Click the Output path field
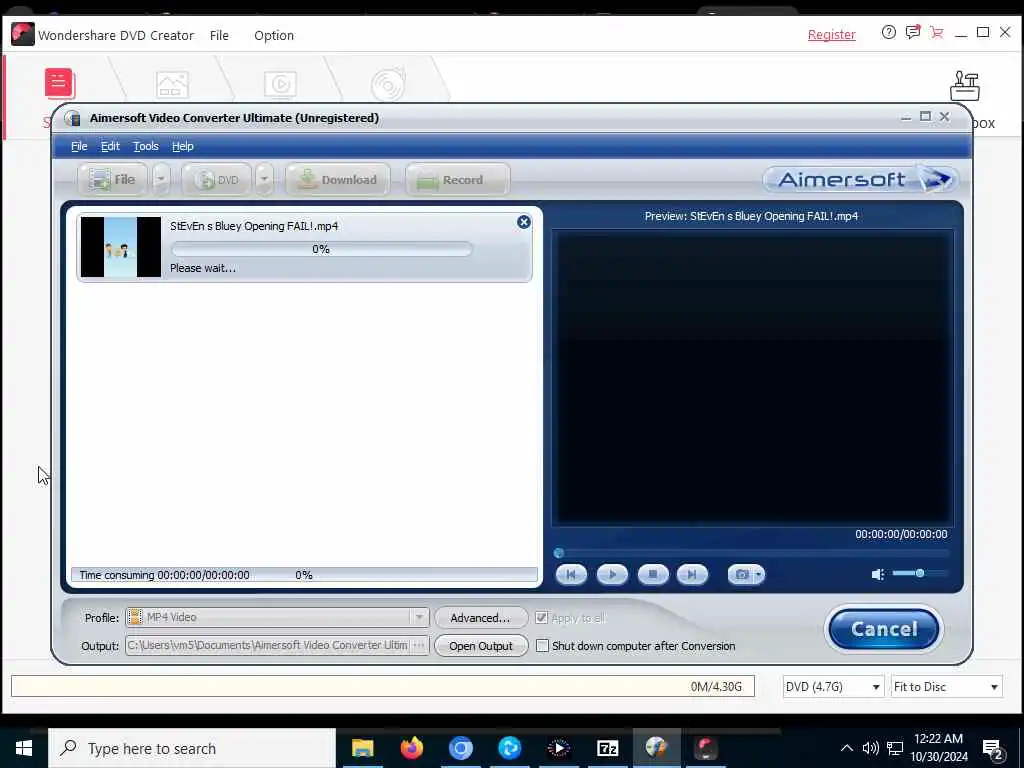1024x768 pixels. tap(268, 645)
